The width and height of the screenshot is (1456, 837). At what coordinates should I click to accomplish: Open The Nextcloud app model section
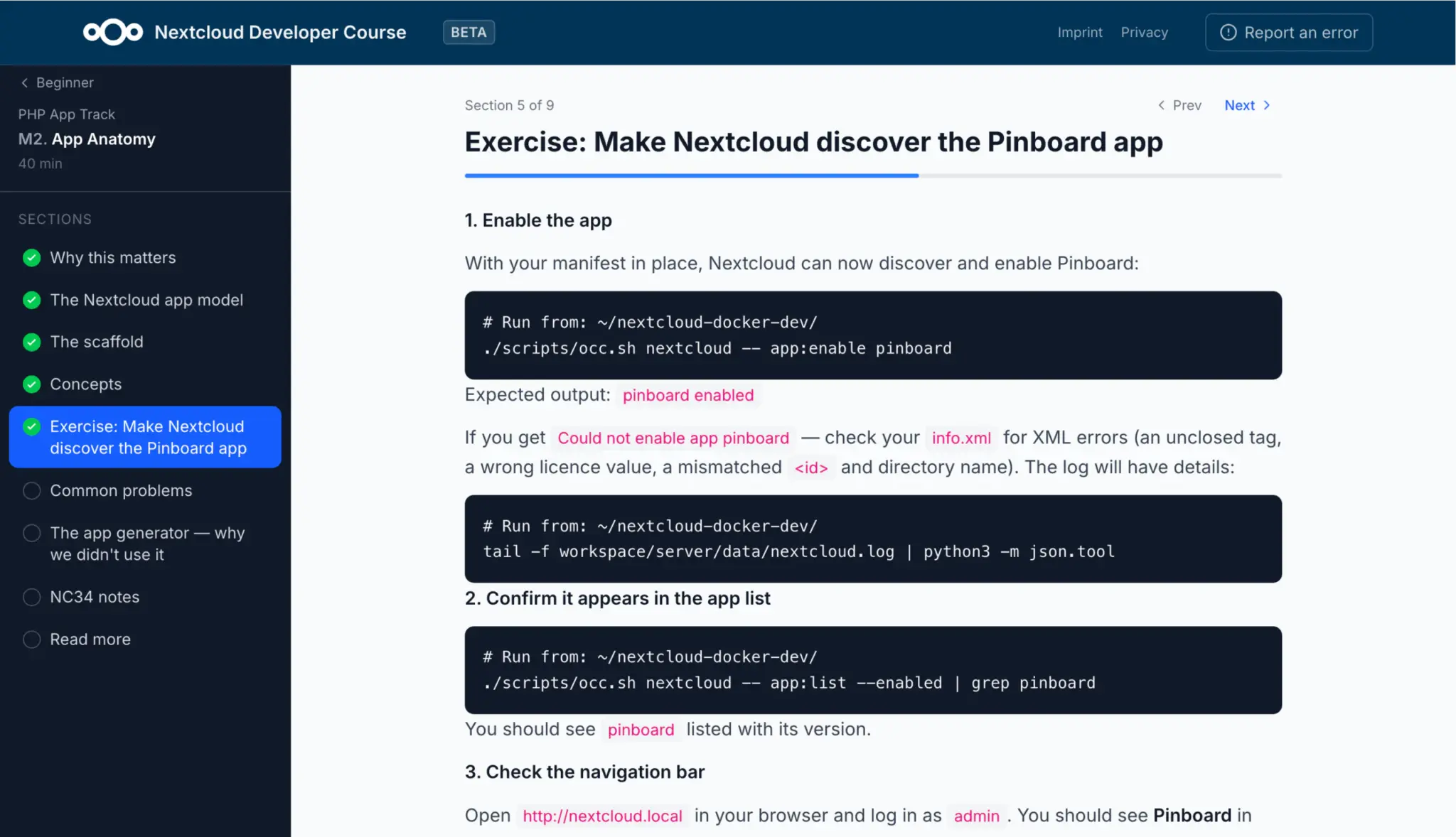145,300
